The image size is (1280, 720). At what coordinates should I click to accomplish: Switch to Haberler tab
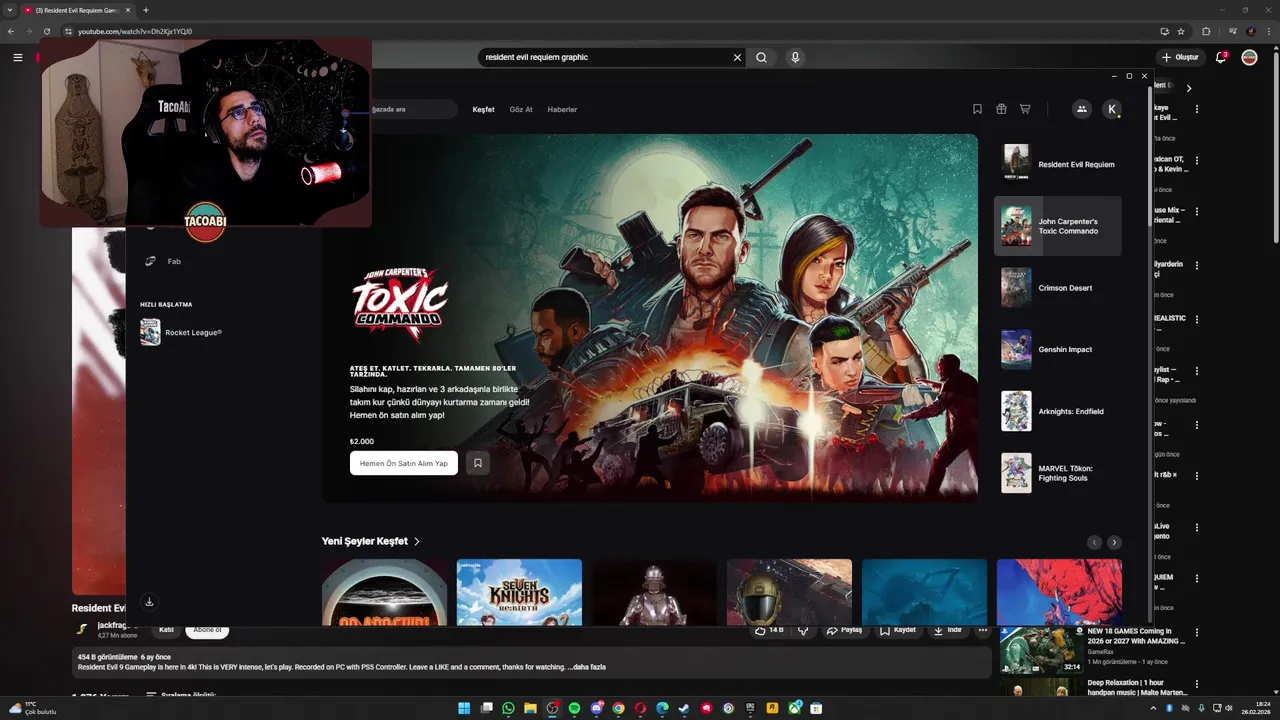point(562,109)
